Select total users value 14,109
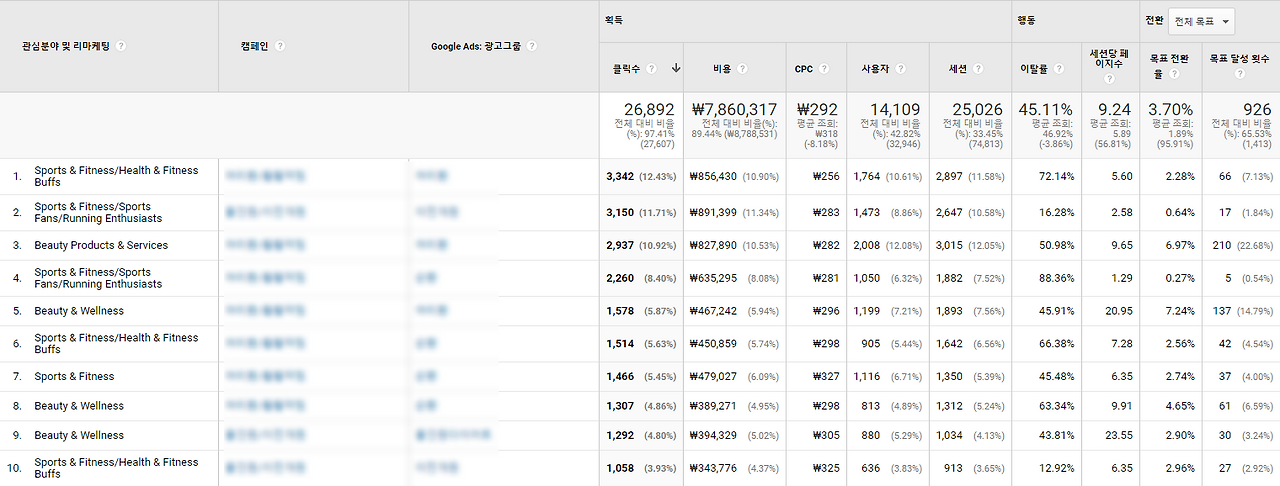 pos(895,109)
